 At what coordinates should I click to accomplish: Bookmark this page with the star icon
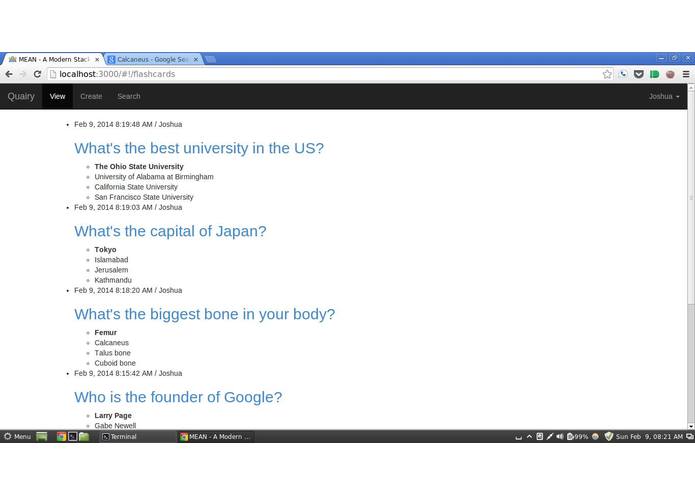pyautogui.click(x=607, y=74)
